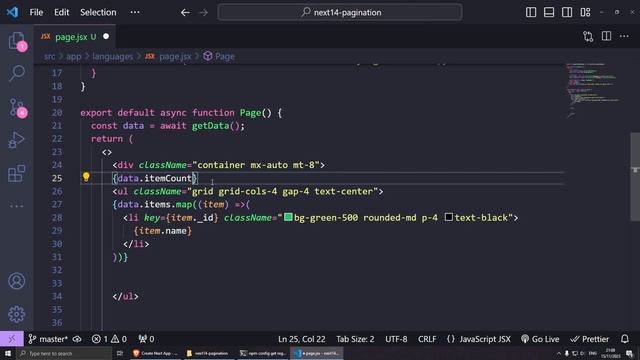
Task: Start server with Go Live
Action: pos(540,339)
